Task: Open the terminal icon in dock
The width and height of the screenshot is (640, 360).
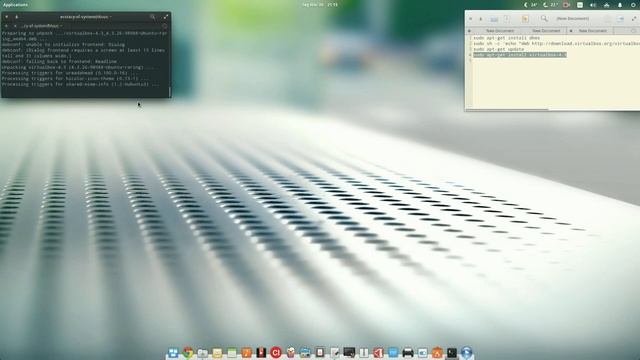Action: (x=452, y=352)
